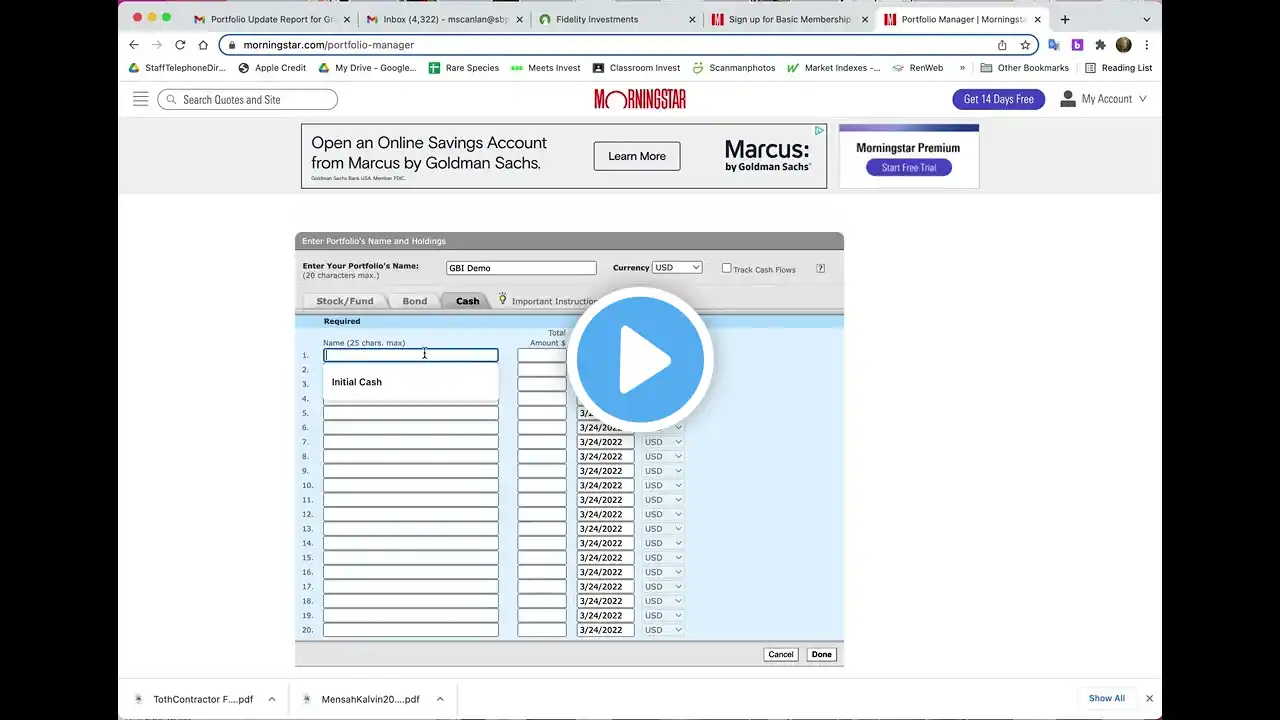Open the row 20 USD currency dropdown
The width and height of the screenshot is (1280, 720).
664,630
